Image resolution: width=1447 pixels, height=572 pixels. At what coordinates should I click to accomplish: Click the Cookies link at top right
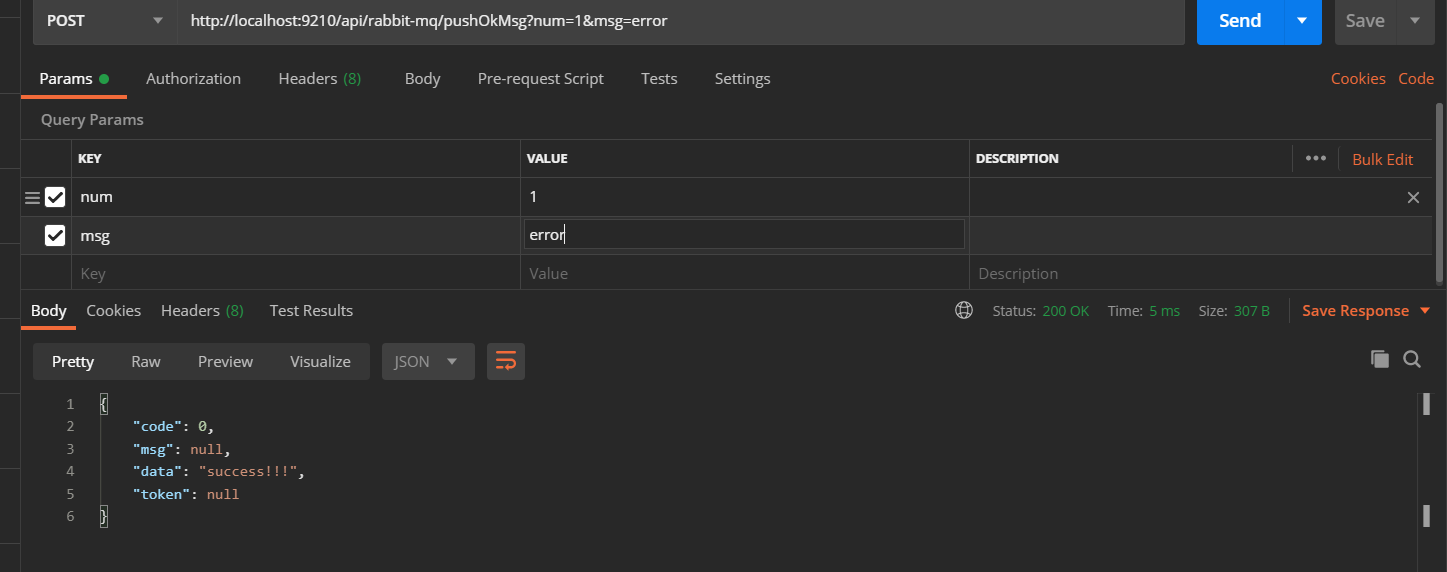pos(1357,79)
